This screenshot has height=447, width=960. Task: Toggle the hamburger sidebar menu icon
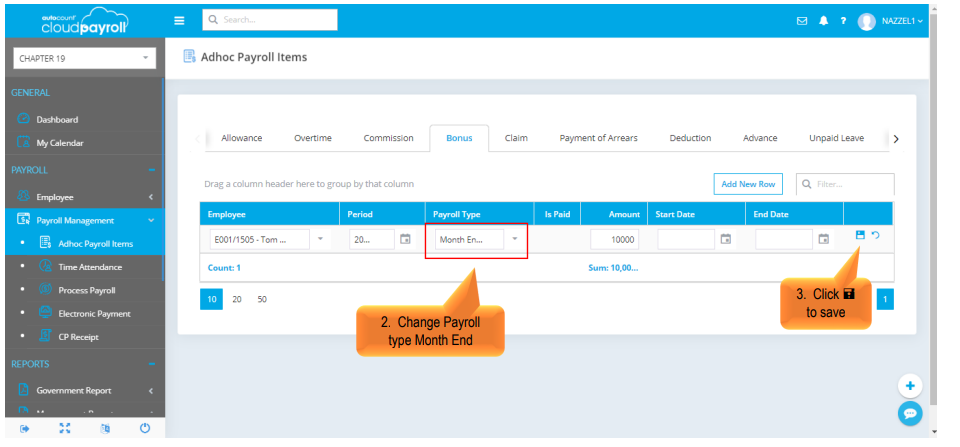point(180,20)
